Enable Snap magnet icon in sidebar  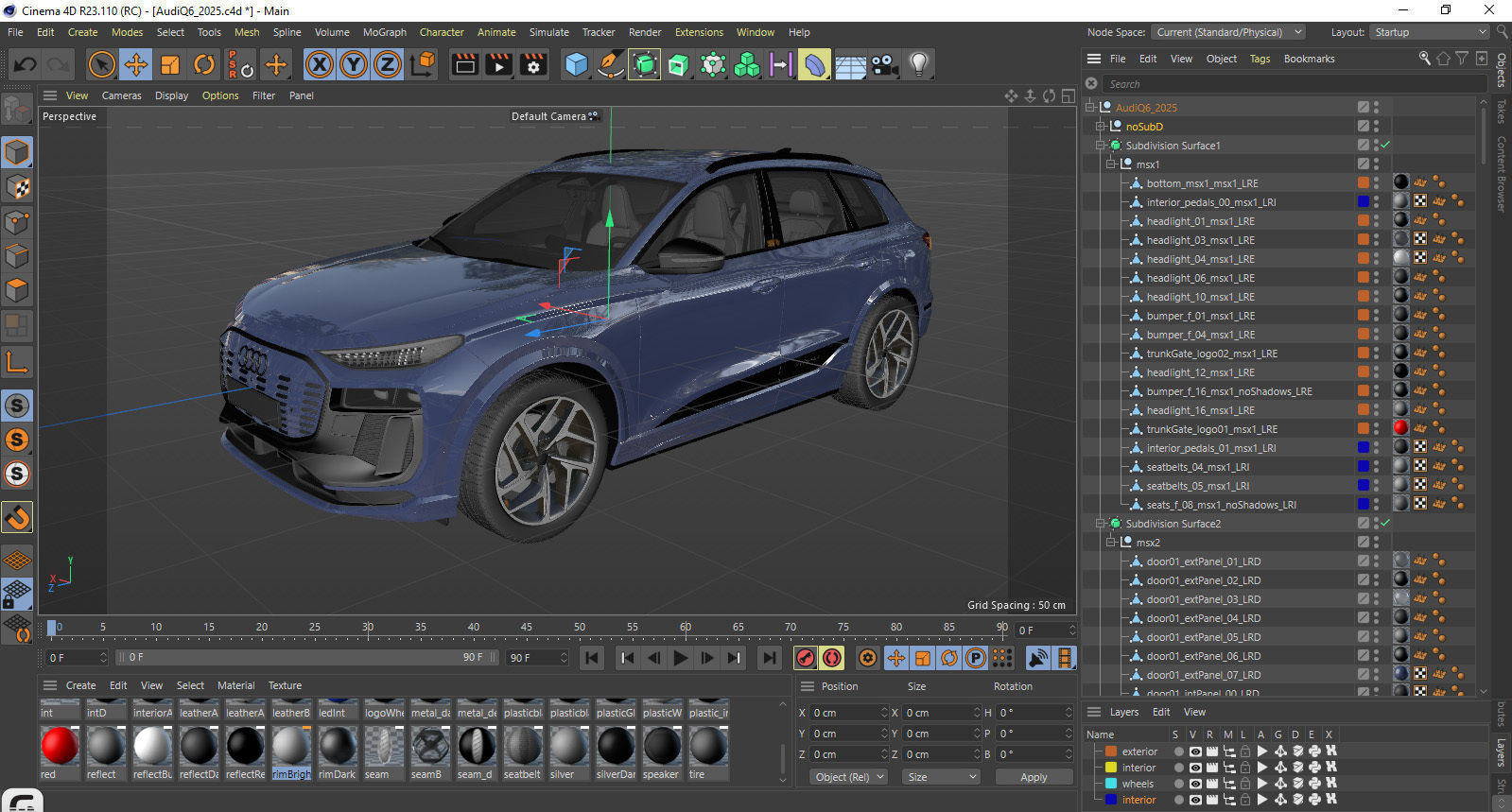[x=17, y=517]
